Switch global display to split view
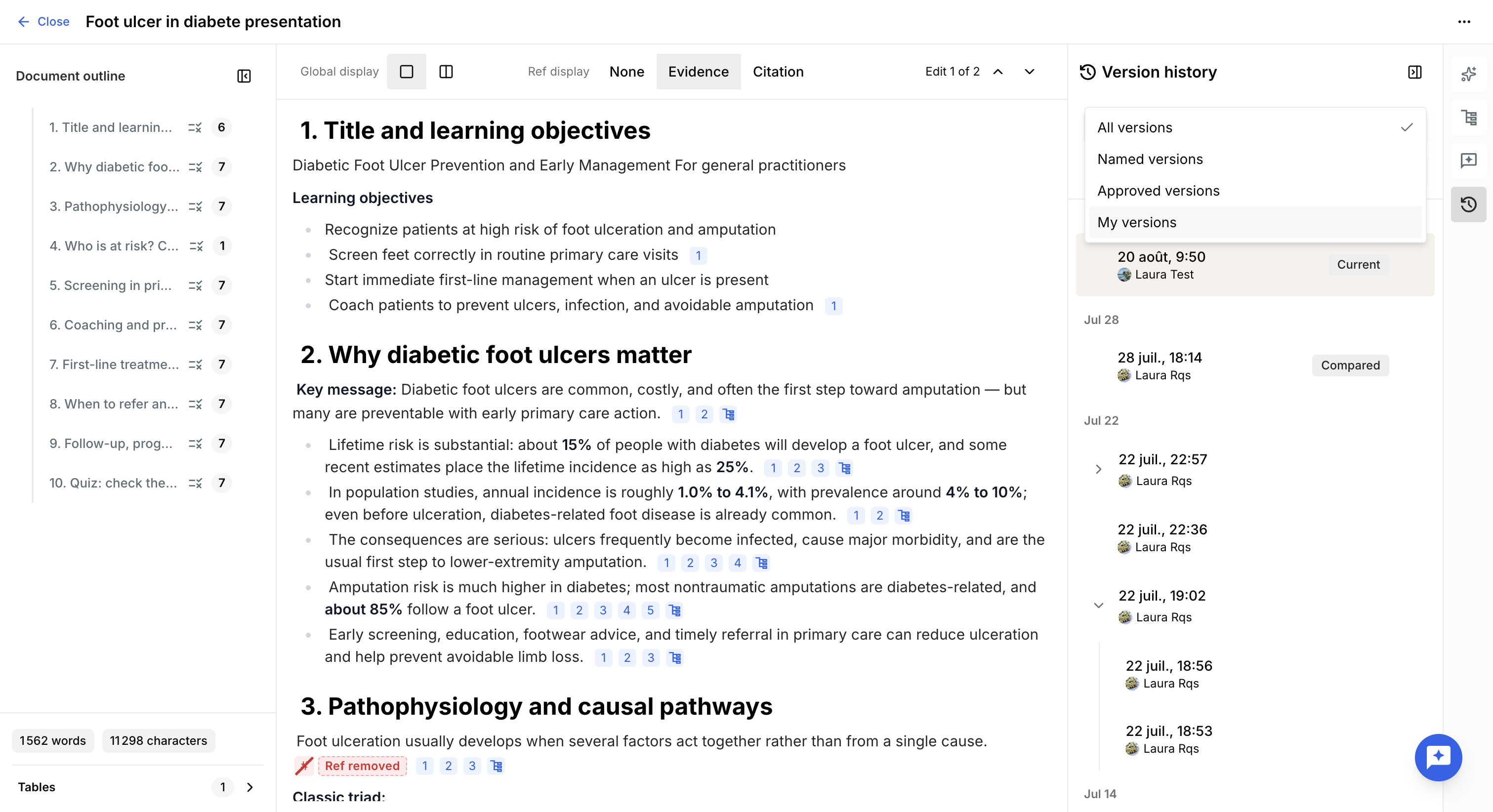Screen dimensions: 1493x812 pyautogui.click(x=446, y=71)
